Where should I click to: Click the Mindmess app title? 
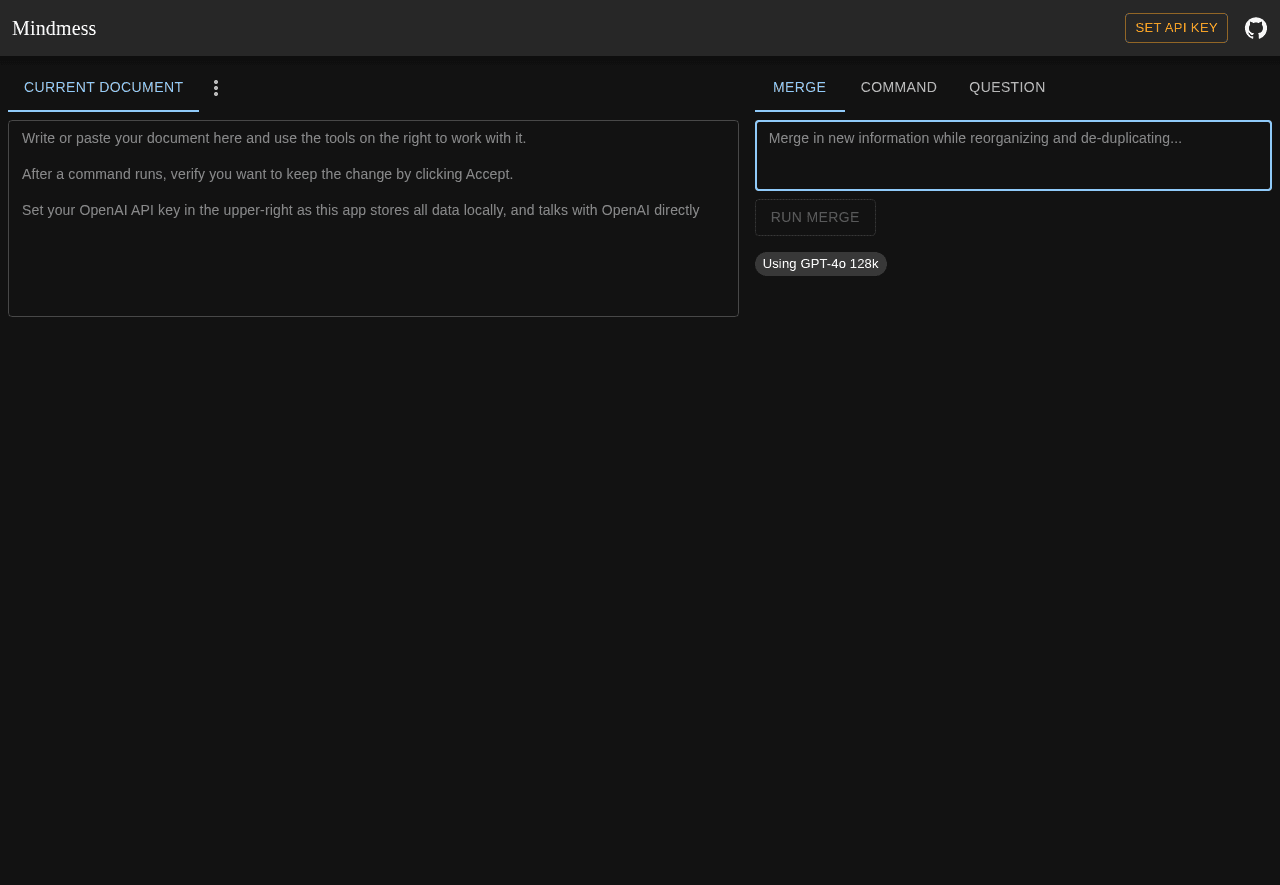point(54,28)
